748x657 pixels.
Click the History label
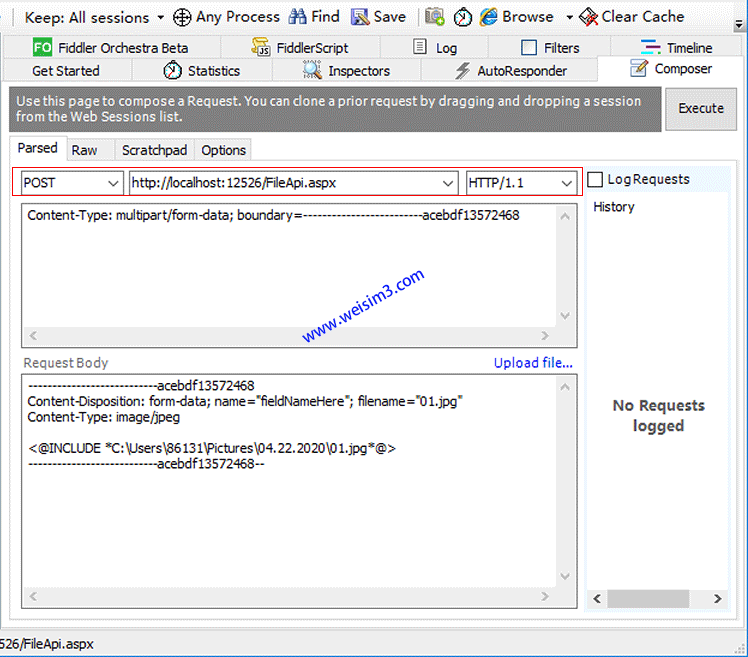[x=613, y=207]
